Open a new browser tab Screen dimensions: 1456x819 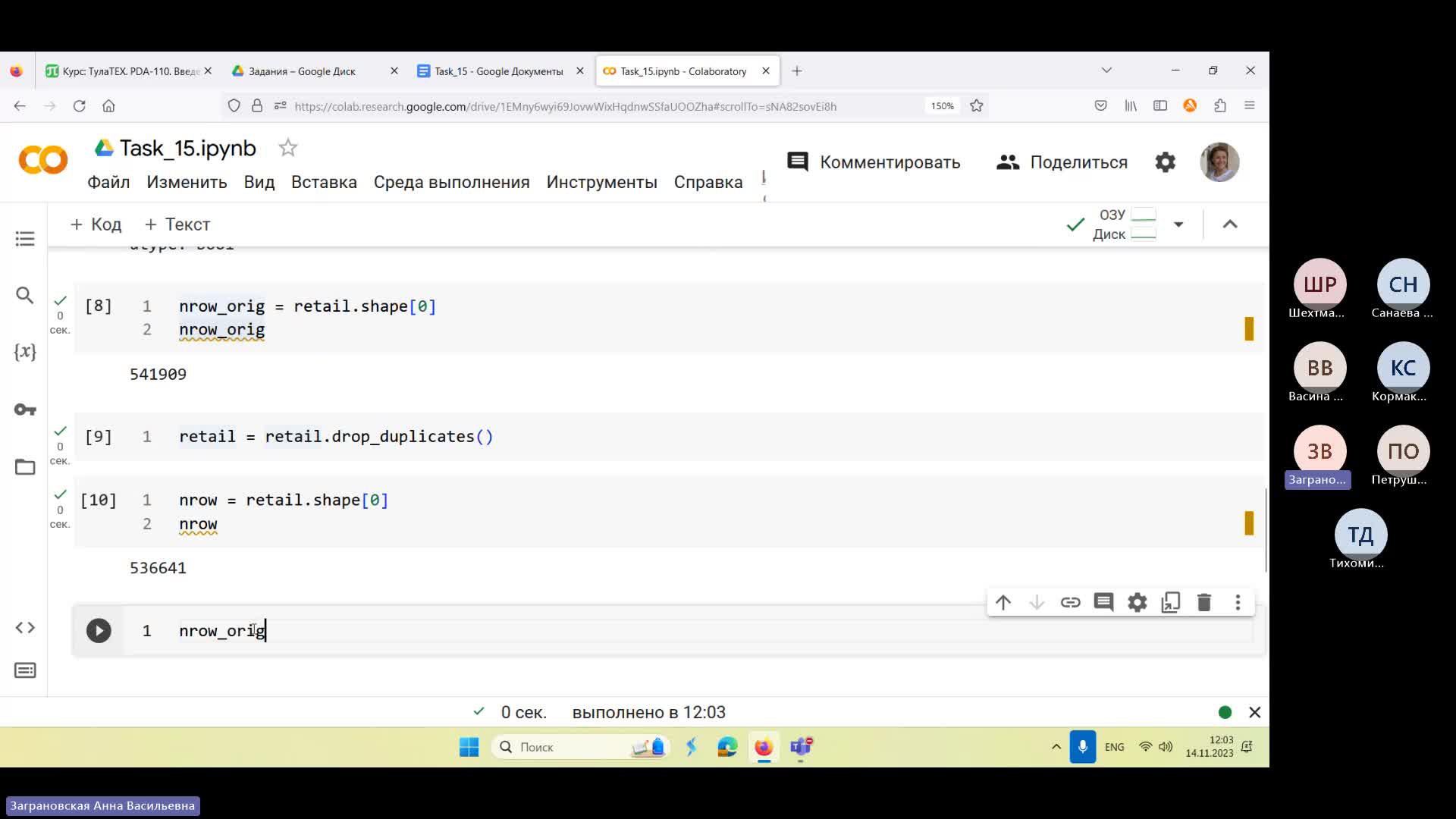tap(796, 71)
